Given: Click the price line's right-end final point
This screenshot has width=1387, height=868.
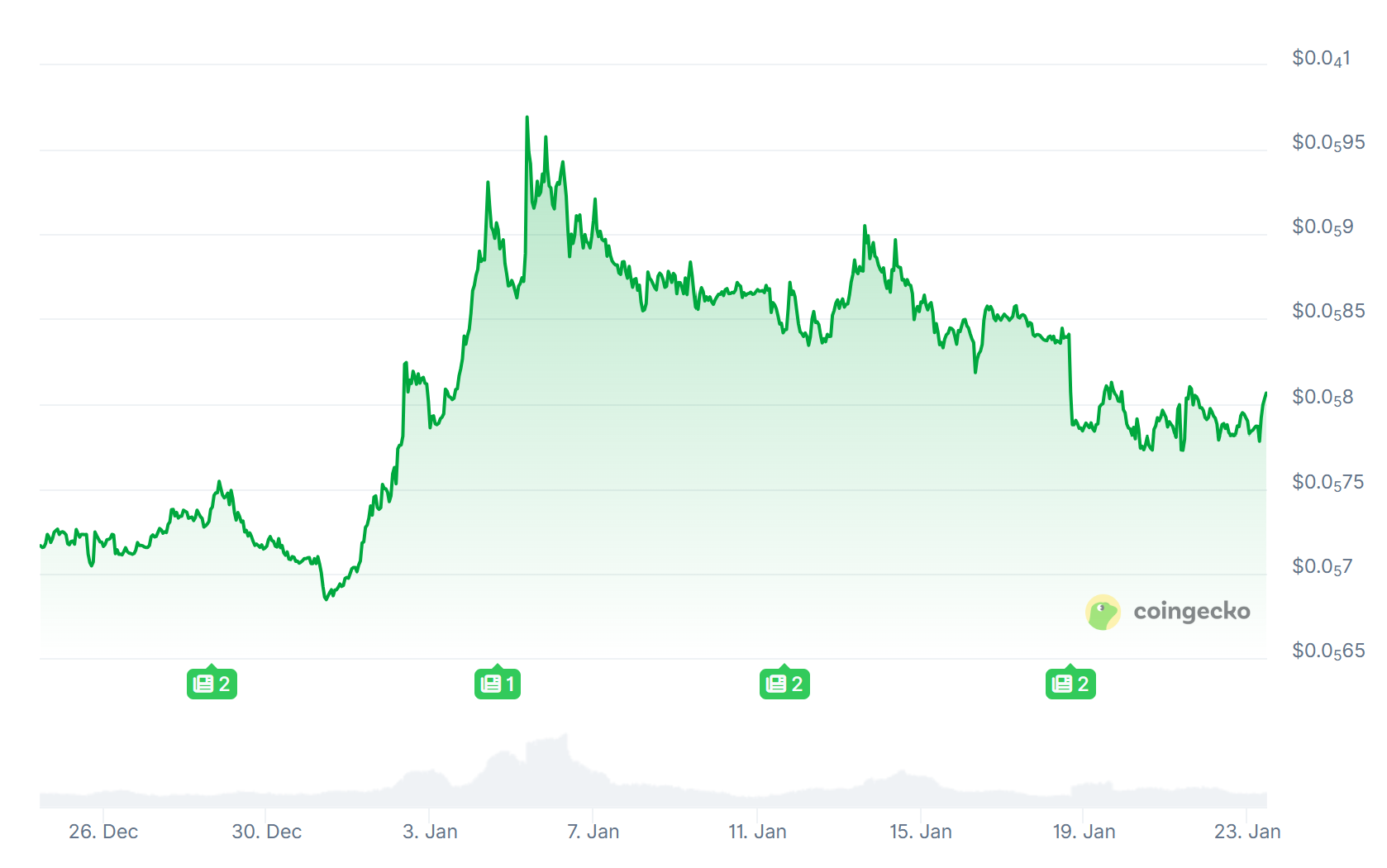Looking at the screenshot, I should (x=1265, y=393).
